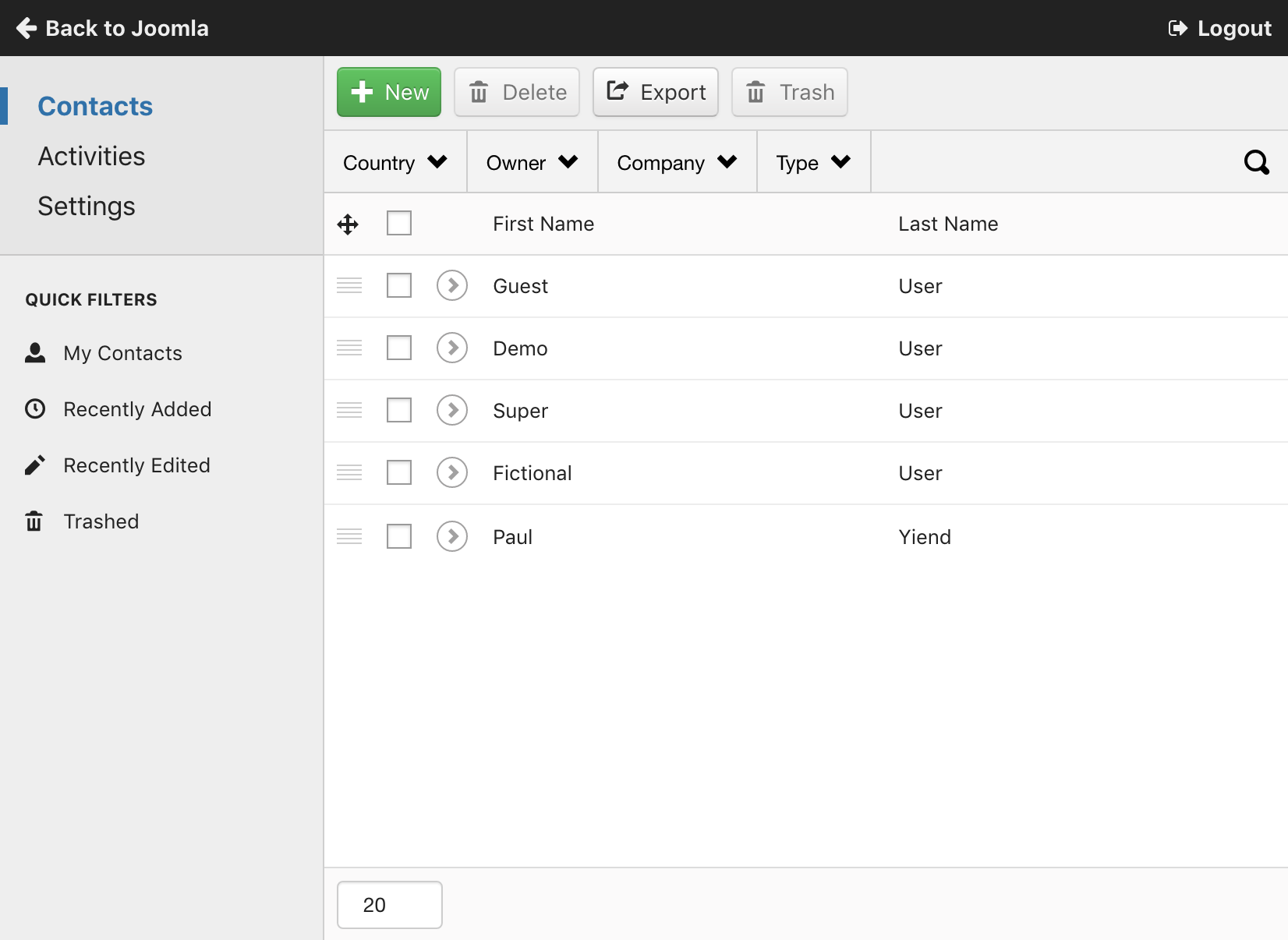The image size is (1288, 940).
Task: Filter by Recently Added contacts
Action: point(137,409)
